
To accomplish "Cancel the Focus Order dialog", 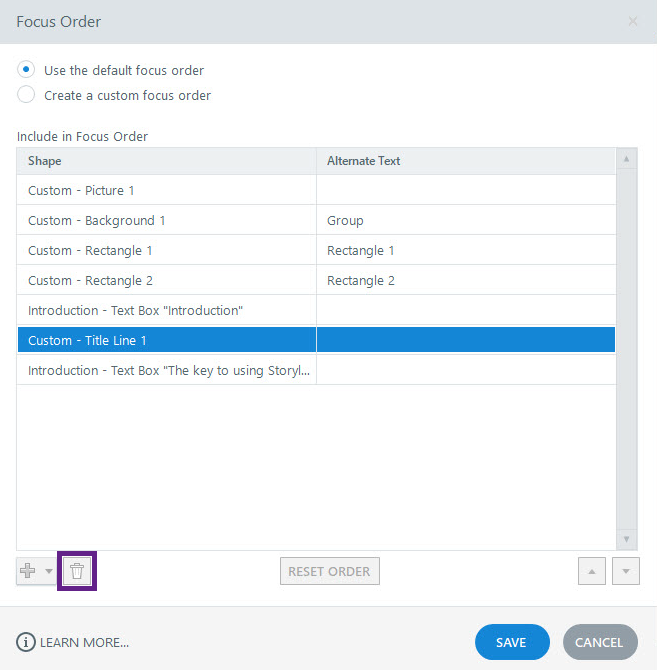I will 599,642.
